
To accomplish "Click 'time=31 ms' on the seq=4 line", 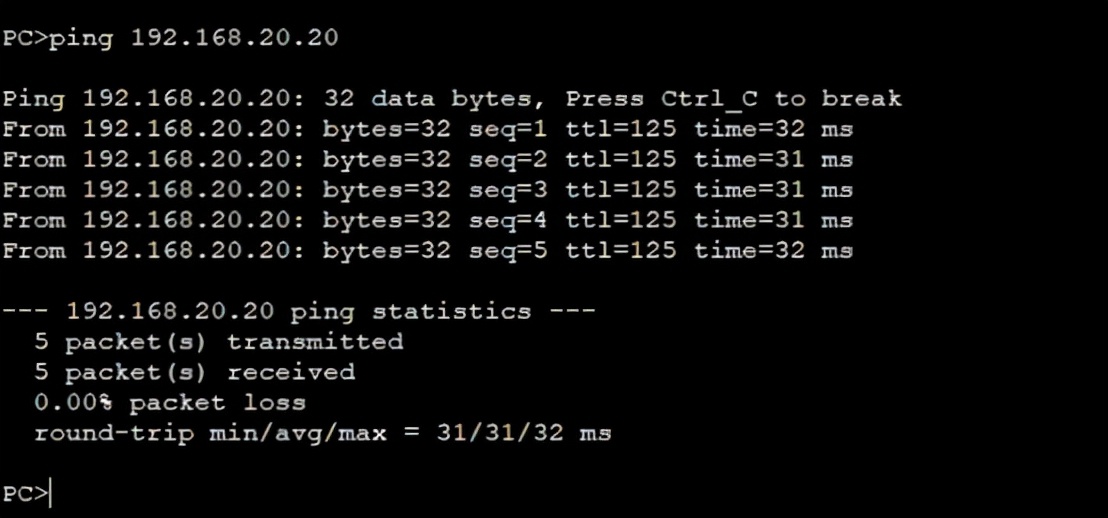I will pyautogui.click(x=774, y=220).
